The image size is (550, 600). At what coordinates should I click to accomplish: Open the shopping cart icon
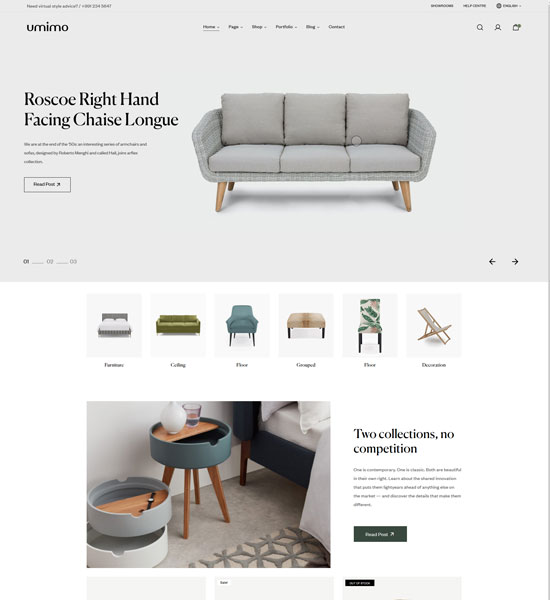pos(516,27)
